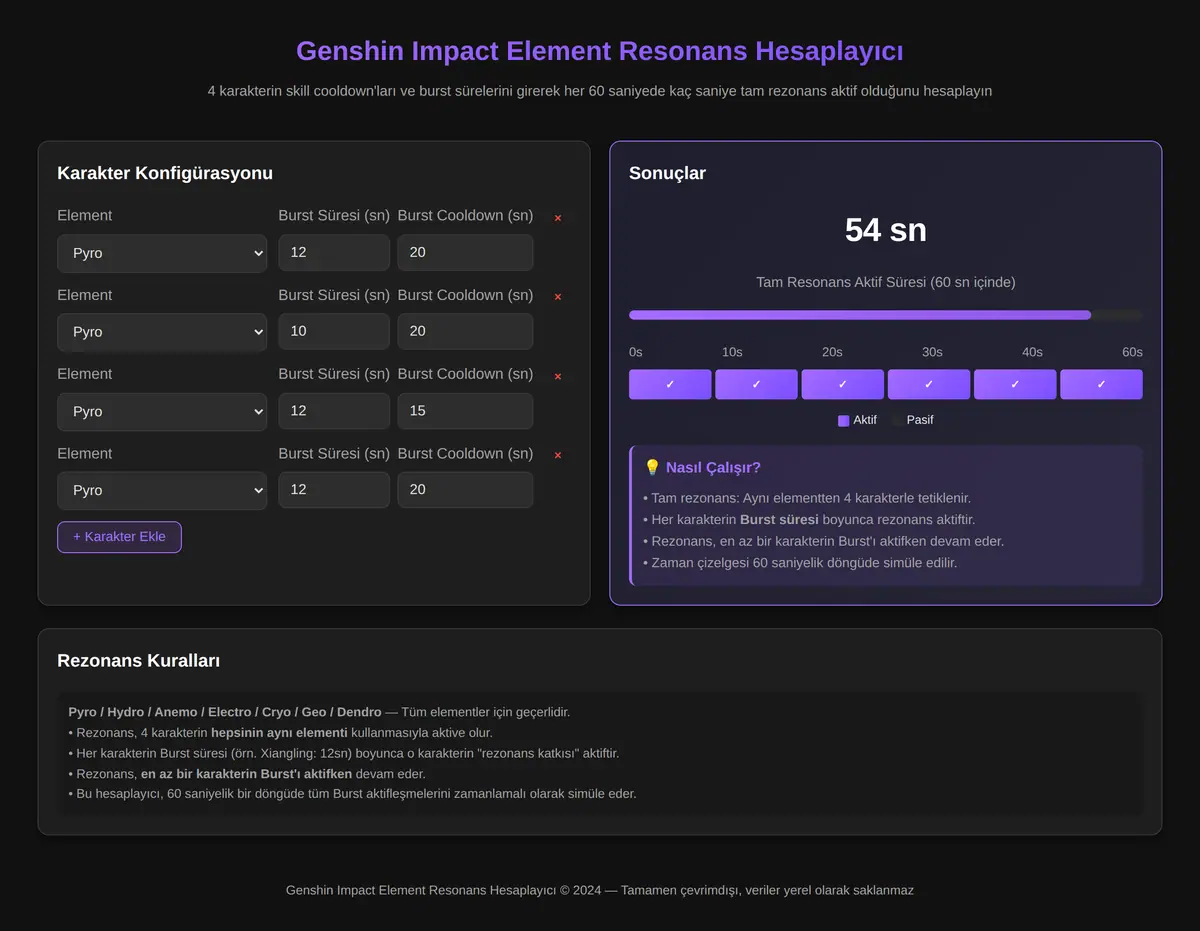Screen dimensions: 1200x931
Task: Select timeline segment under 30s label
Action: [929, 384]
